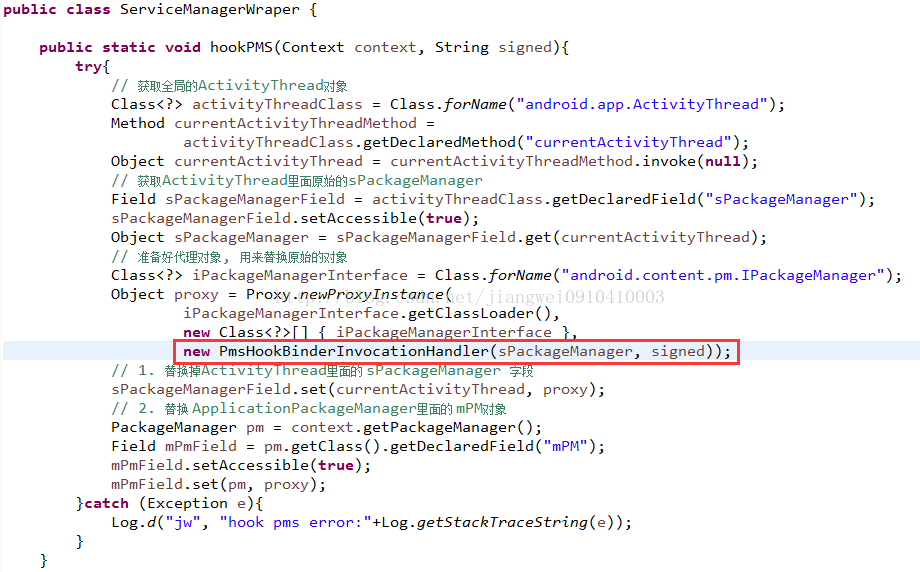This screenshot has height=572, width=920.
Task: Click the hookPMS method name
Action: coord(241,47)
